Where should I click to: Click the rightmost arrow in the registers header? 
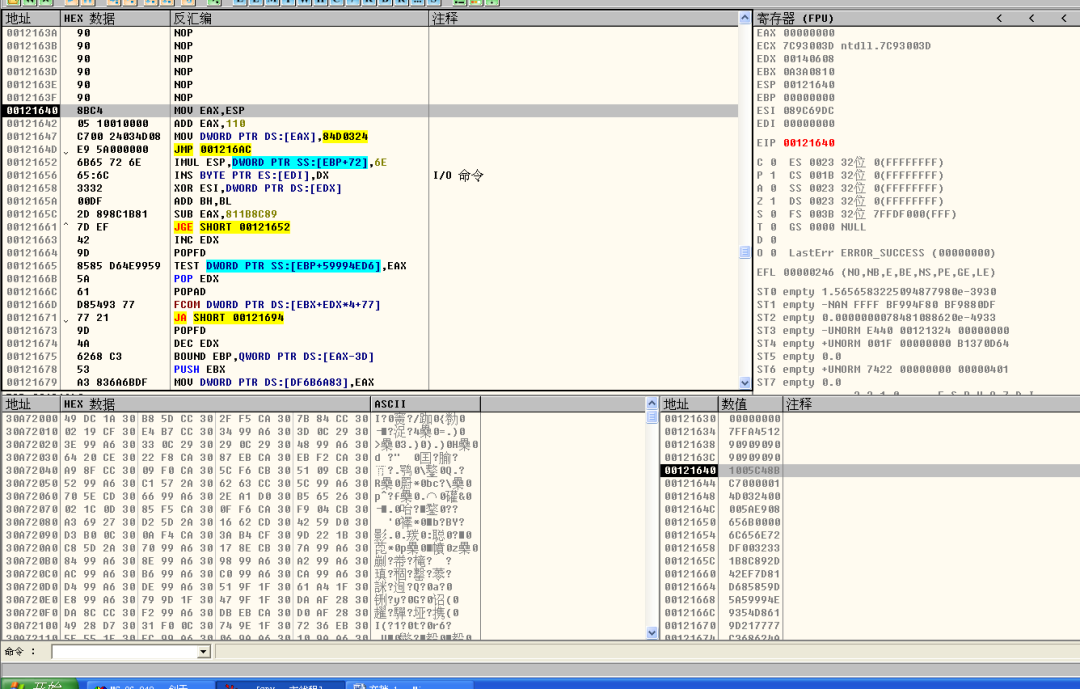1064,19
